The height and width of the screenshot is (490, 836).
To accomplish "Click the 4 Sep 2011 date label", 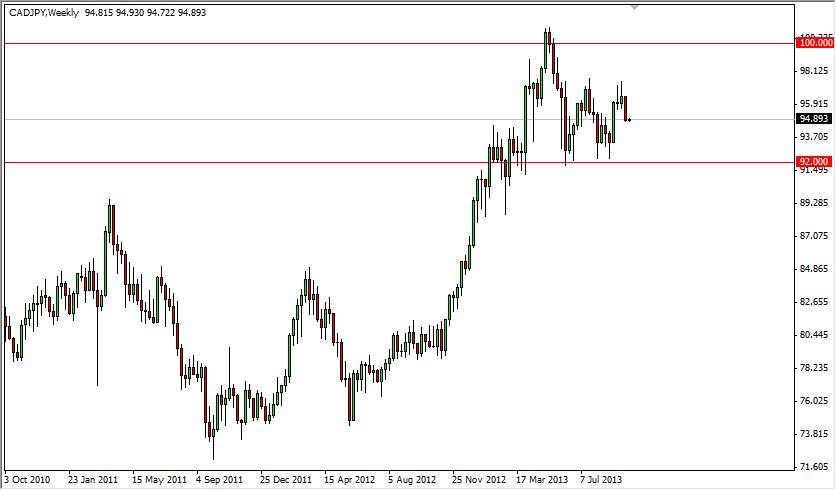I will [219, 479].
